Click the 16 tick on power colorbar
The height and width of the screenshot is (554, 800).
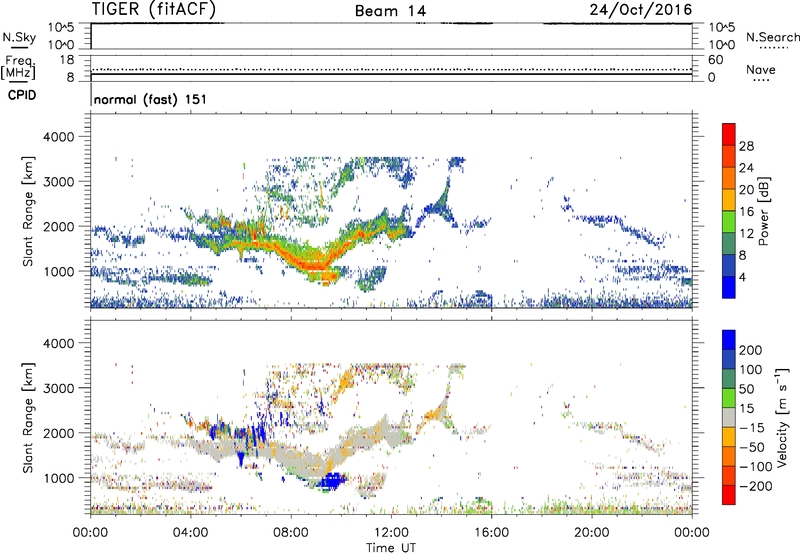[746, 212]
